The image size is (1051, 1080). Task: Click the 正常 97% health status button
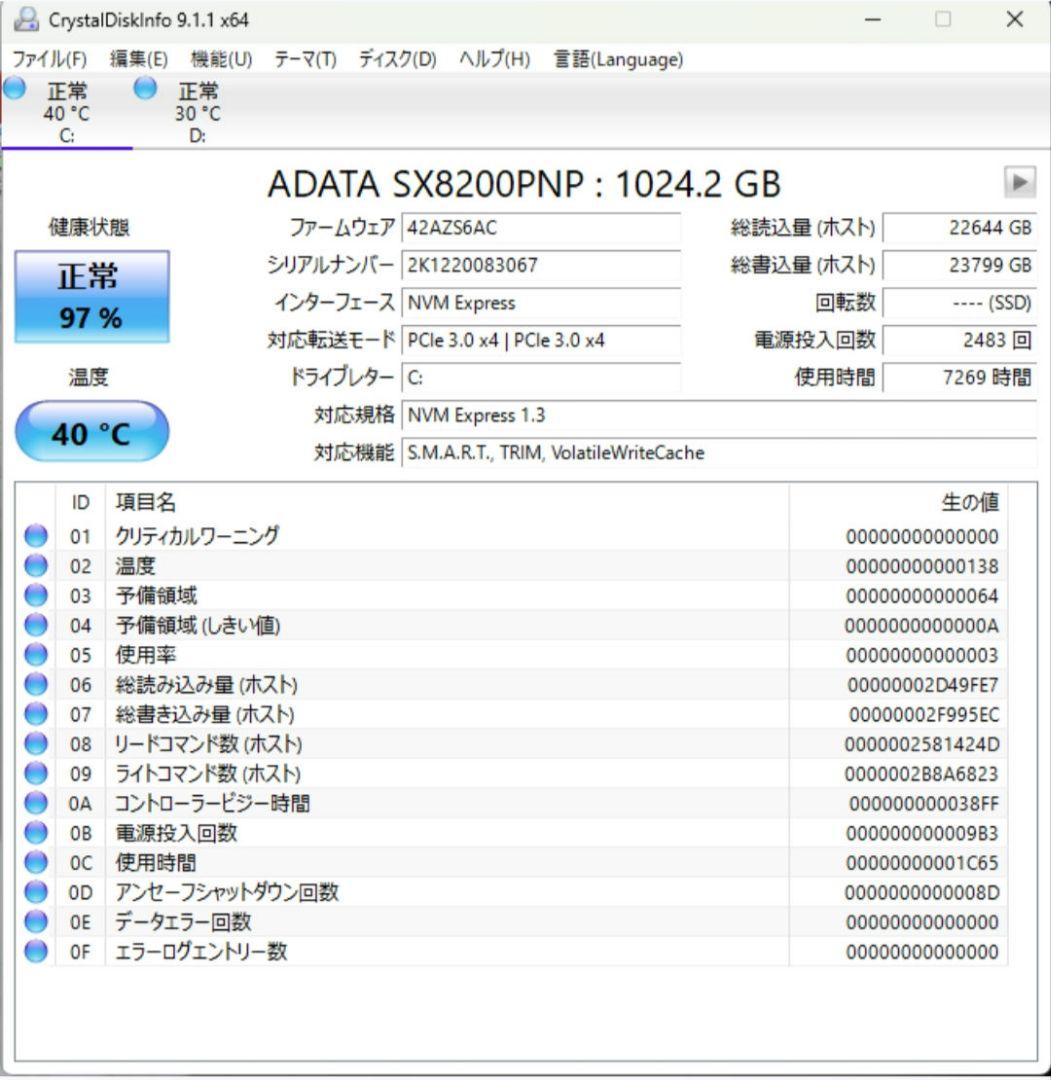pyautogui.click(x=92, y=297)
